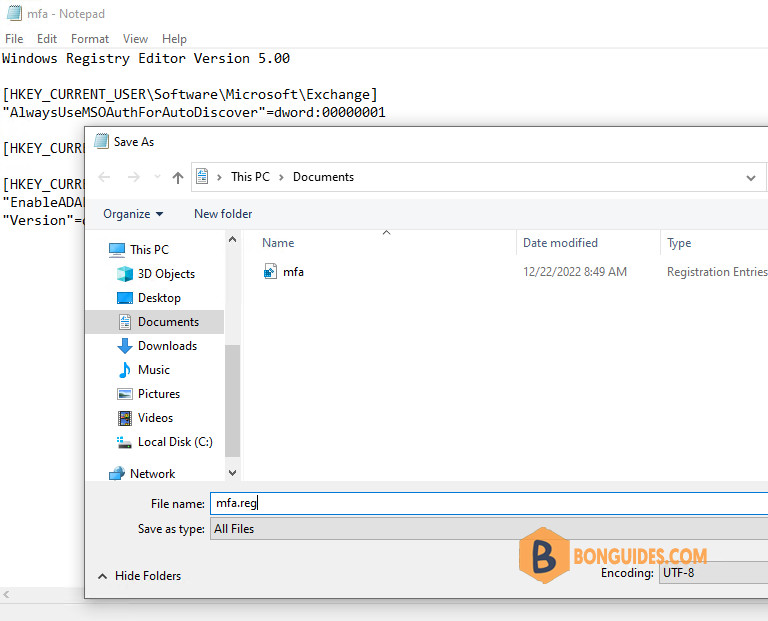Click the Save As dialog title icon
This screenshot has height=621, width=768.
coord(101,142)
